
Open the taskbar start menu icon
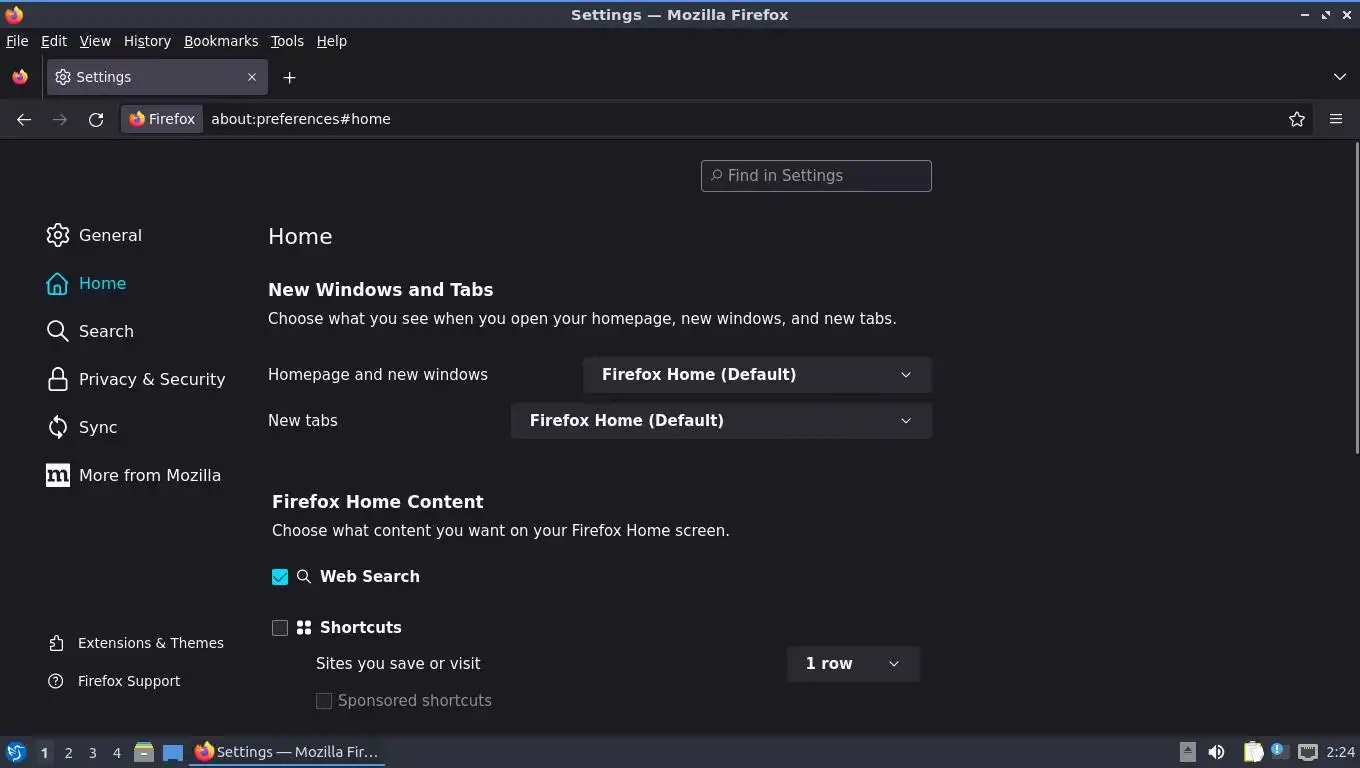click(x=16, y=752)
